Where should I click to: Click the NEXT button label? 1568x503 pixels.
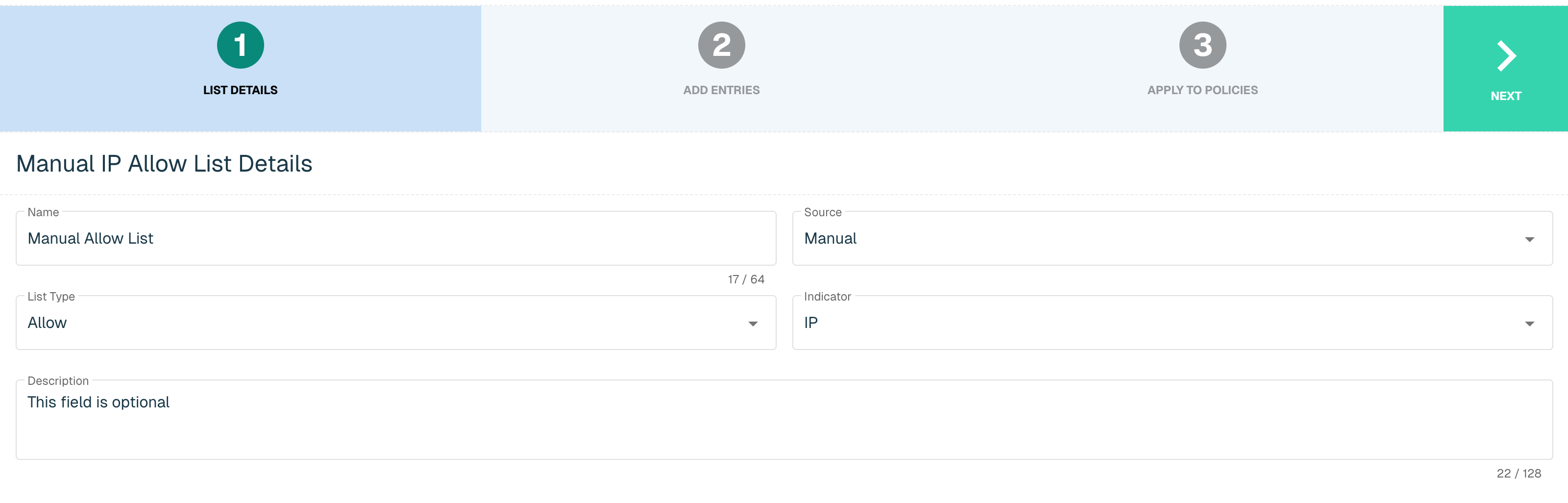pos(1506,96)
